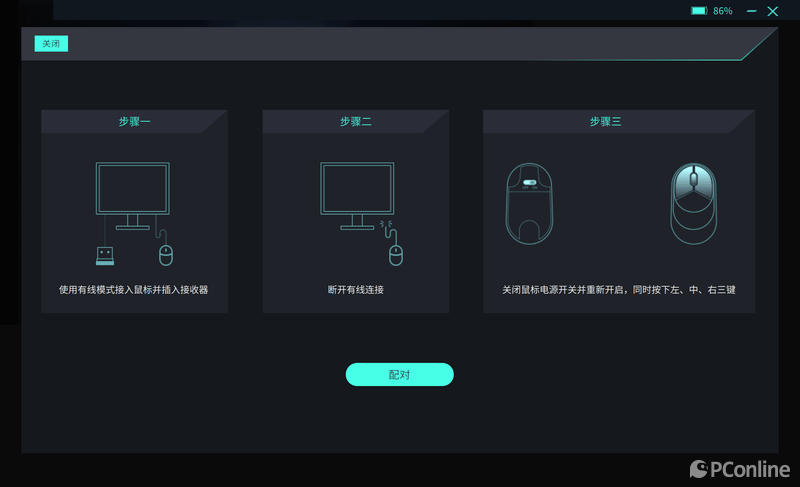Viewport: 800px width, 487px height.
Task: Click the step three instruction about 左、中、右三键
Action: [x=619, y=290]
